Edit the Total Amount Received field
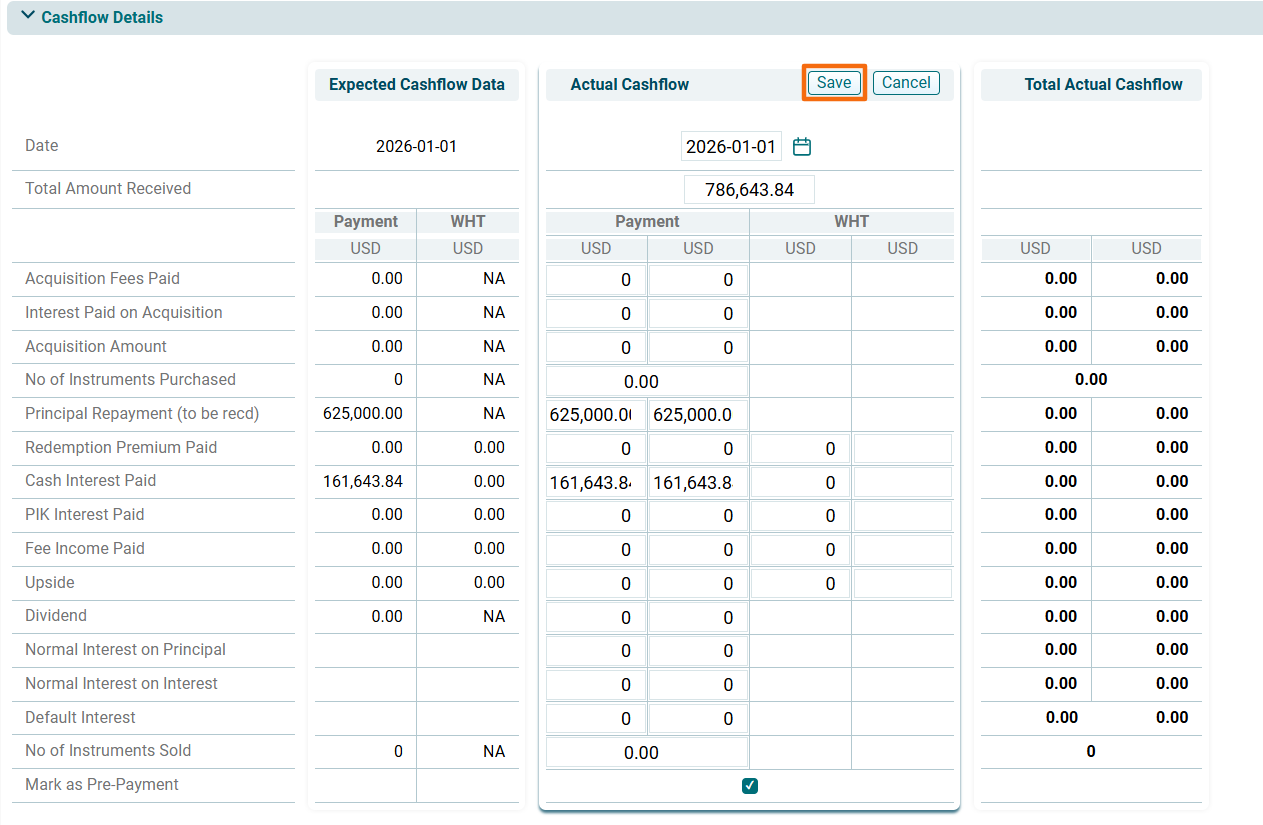 tap(749, 190)
